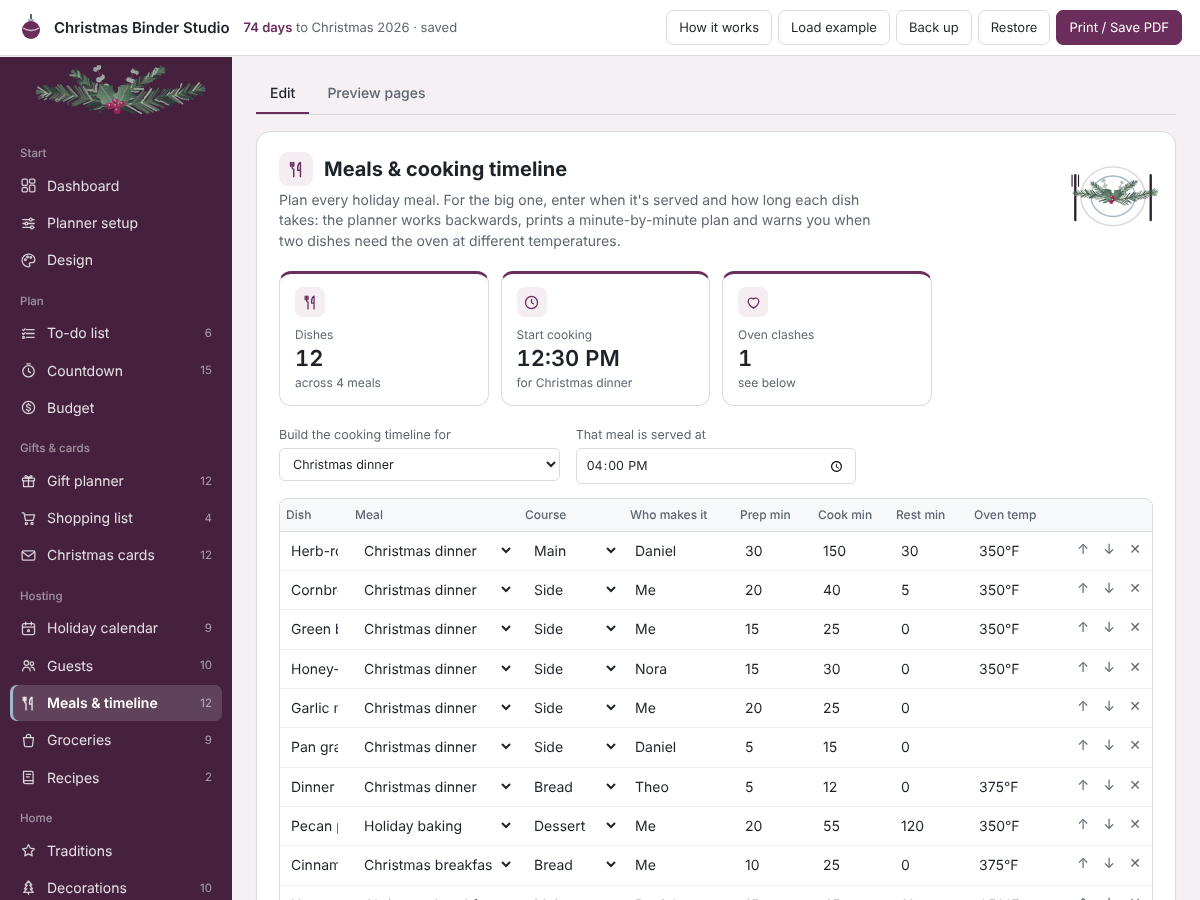Open the To-do list page
Screen dimensions: 1200x900
tap(116, 333)
